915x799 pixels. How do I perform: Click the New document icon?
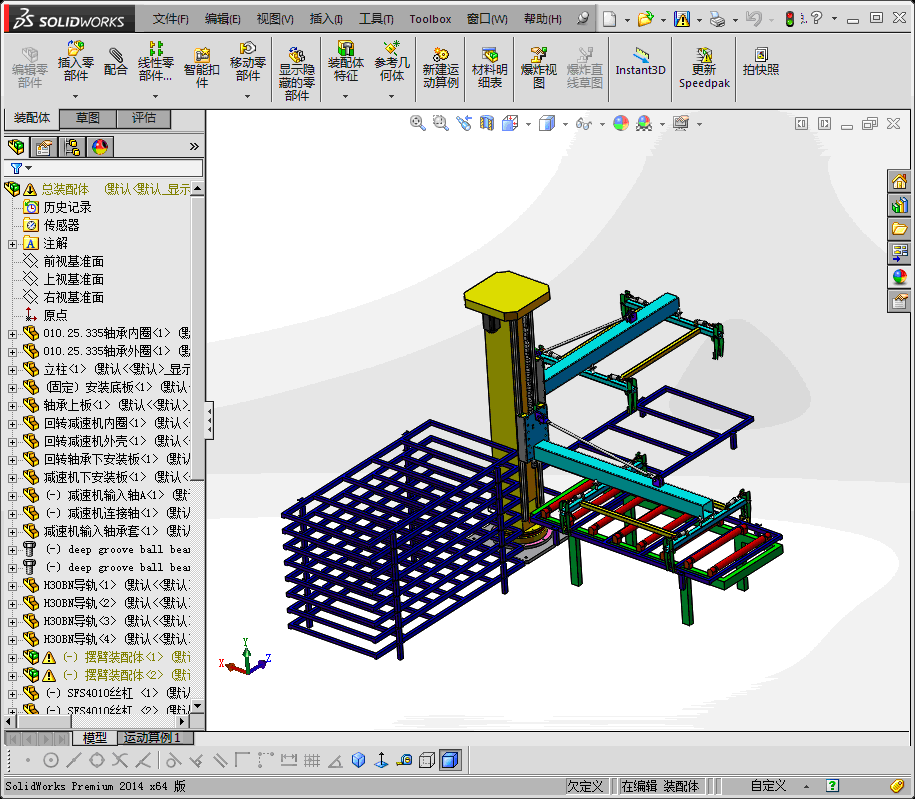(609, 19)
